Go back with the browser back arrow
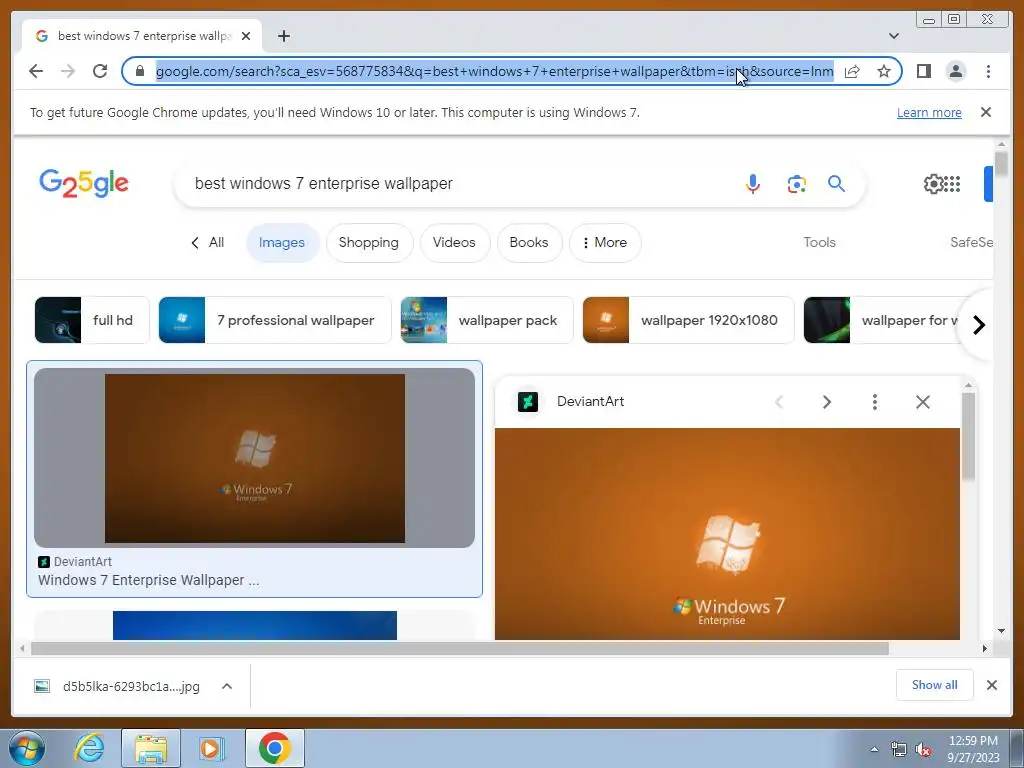 [x=36, y=71]
